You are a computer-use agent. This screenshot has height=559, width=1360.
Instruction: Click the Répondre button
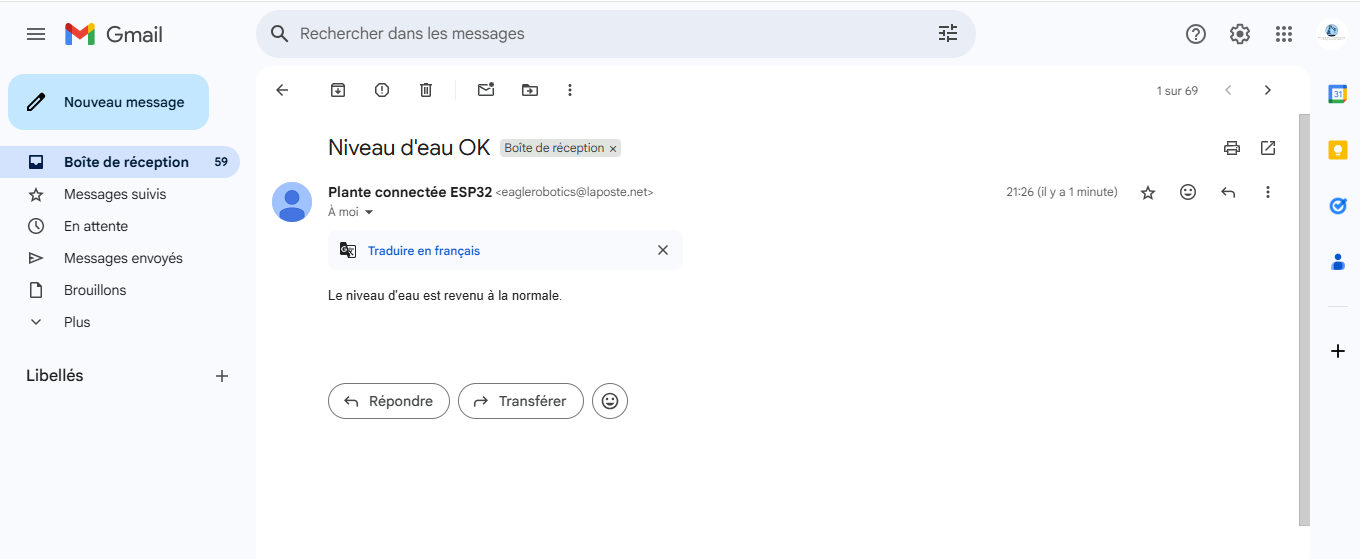point(389,401)
